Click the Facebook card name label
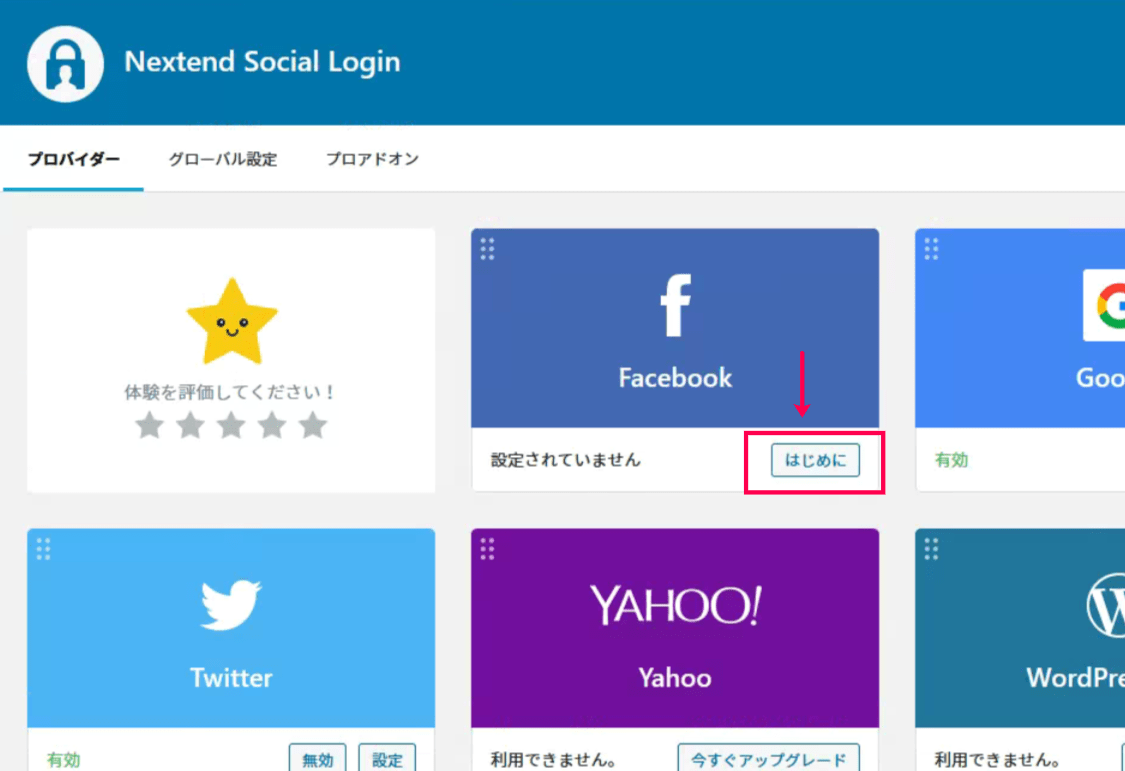 675,377
